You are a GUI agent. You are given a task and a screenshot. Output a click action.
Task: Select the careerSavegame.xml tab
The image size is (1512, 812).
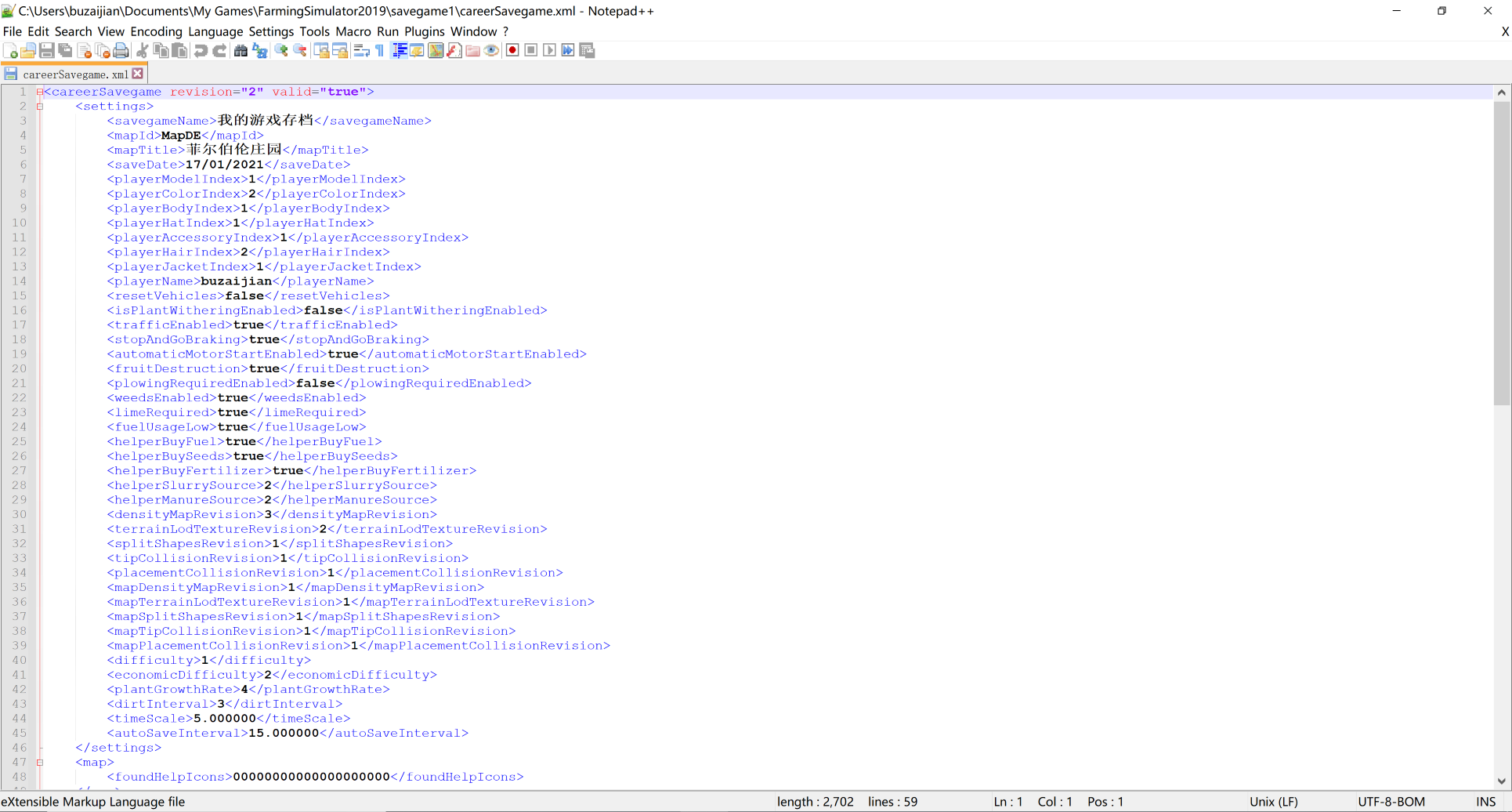click(x=74, y=74)
